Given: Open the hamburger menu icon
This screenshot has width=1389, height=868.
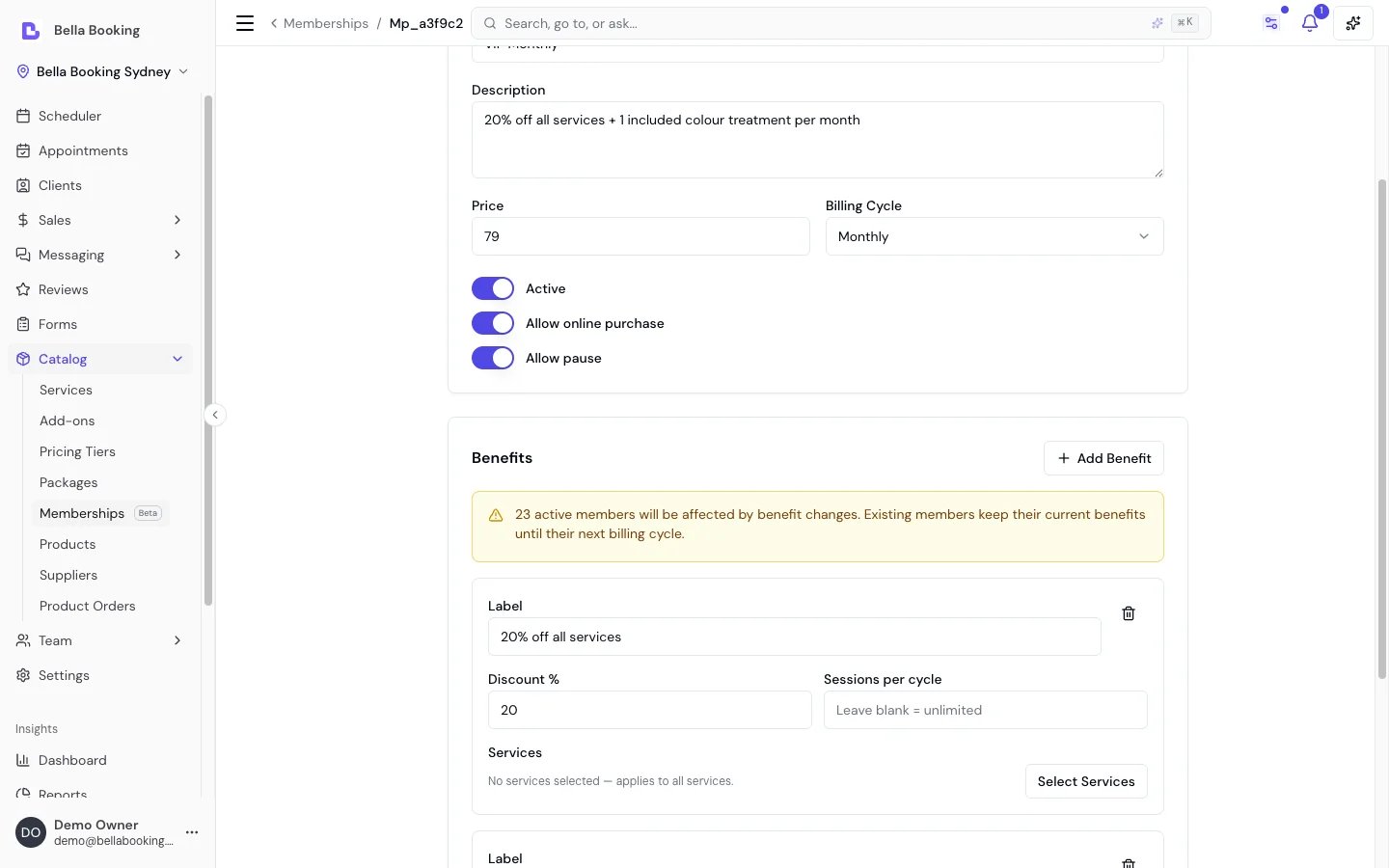Looking at the screenshot, I should [x=245, y=23].
